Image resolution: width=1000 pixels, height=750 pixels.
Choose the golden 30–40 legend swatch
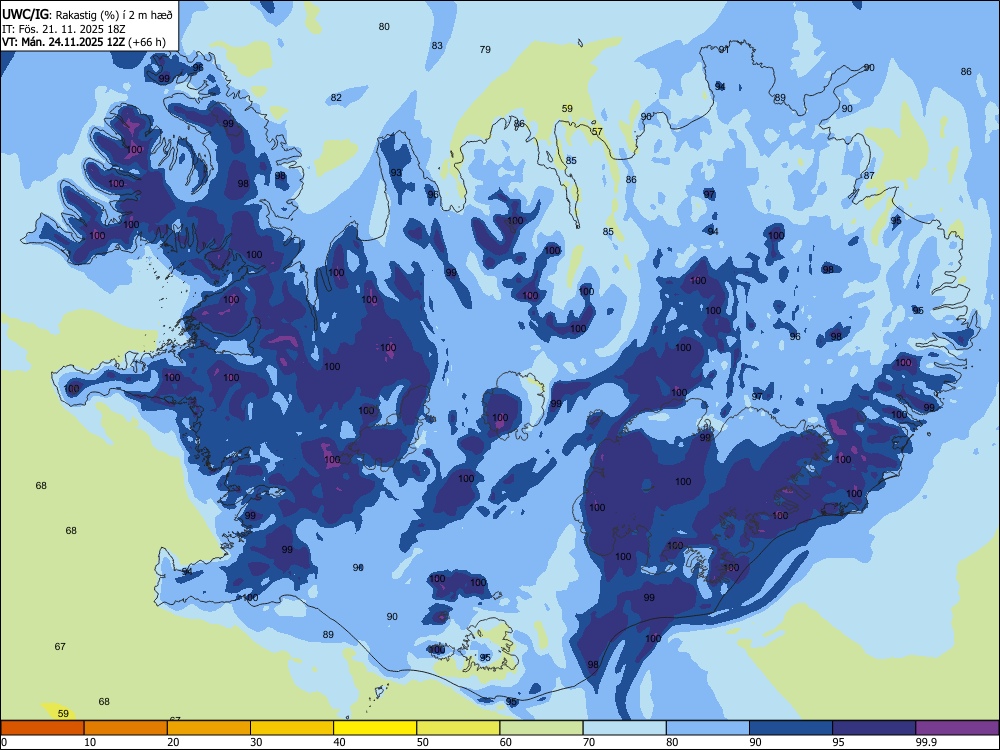292,728
